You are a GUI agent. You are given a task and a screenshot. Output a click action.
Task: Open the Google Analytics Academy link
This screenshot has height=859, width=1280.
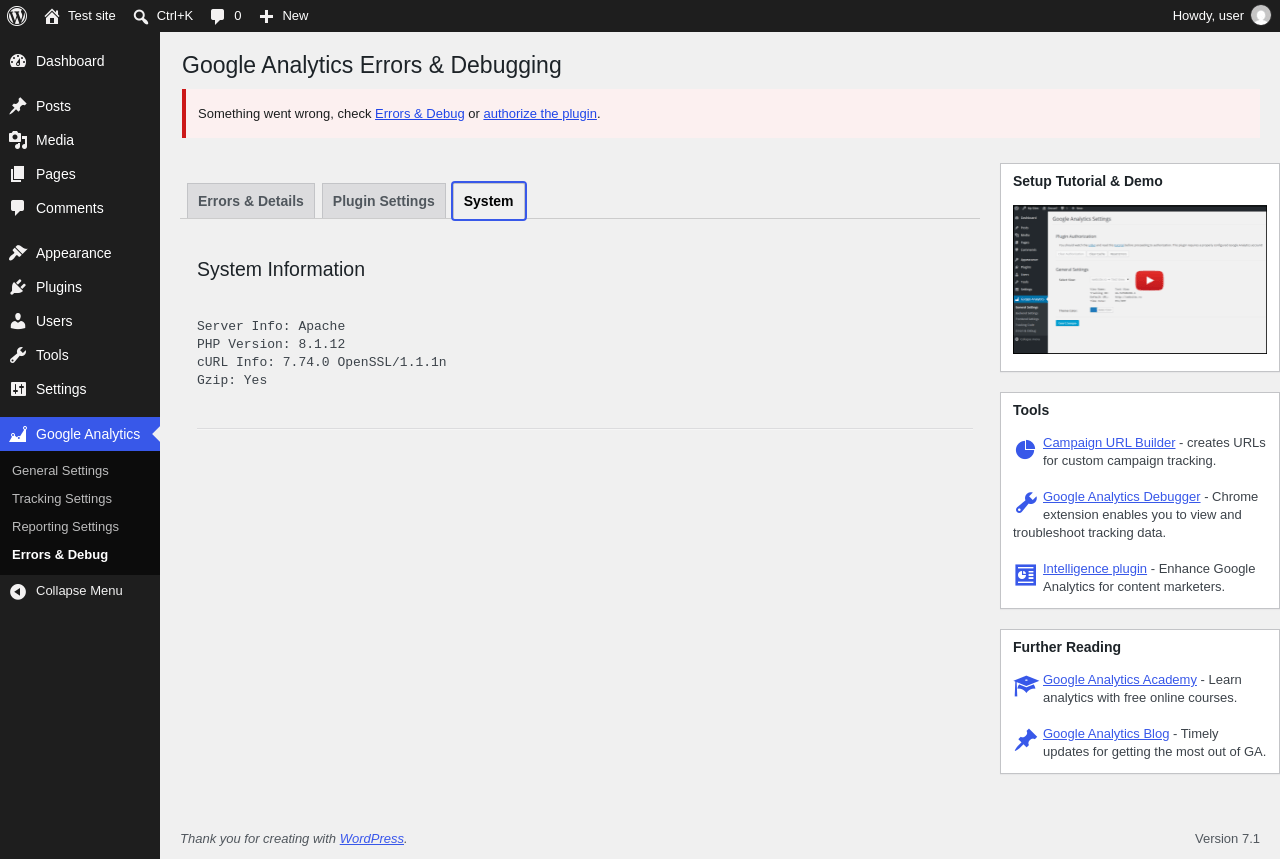tap(1120, 679)
